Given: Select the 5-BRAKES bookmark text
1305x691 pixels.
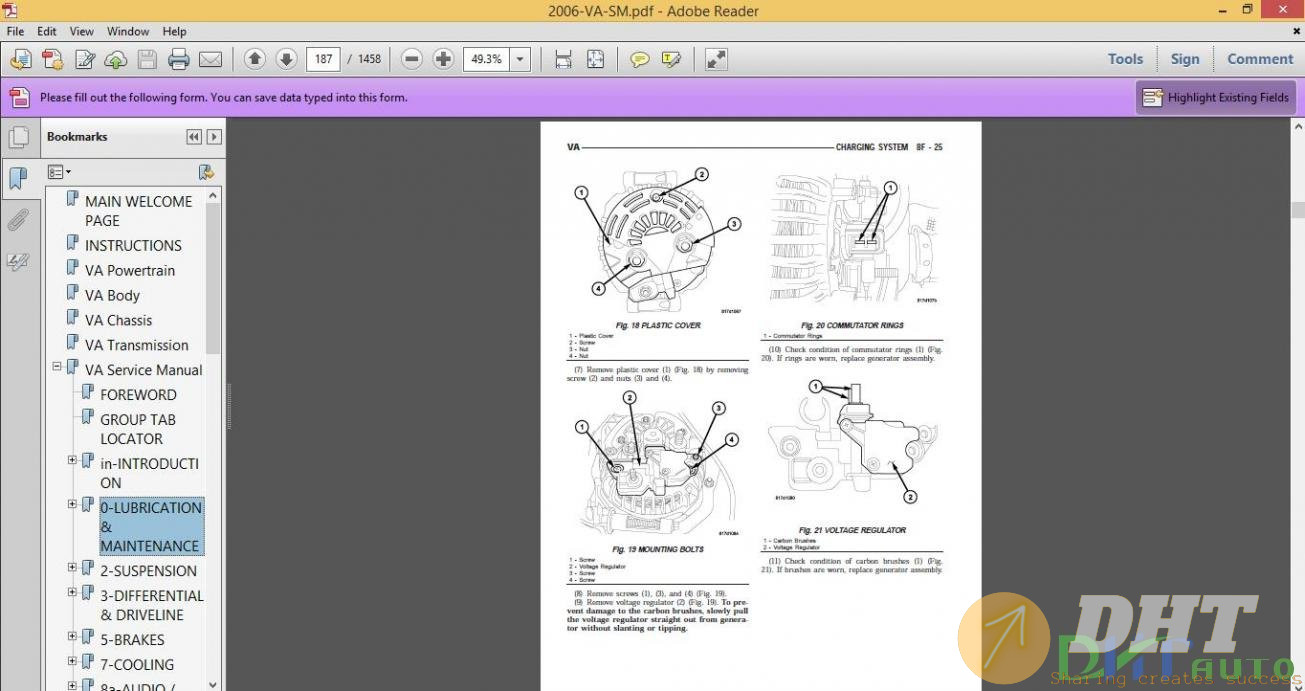Looking at the screenshot, I should point(132,639).
